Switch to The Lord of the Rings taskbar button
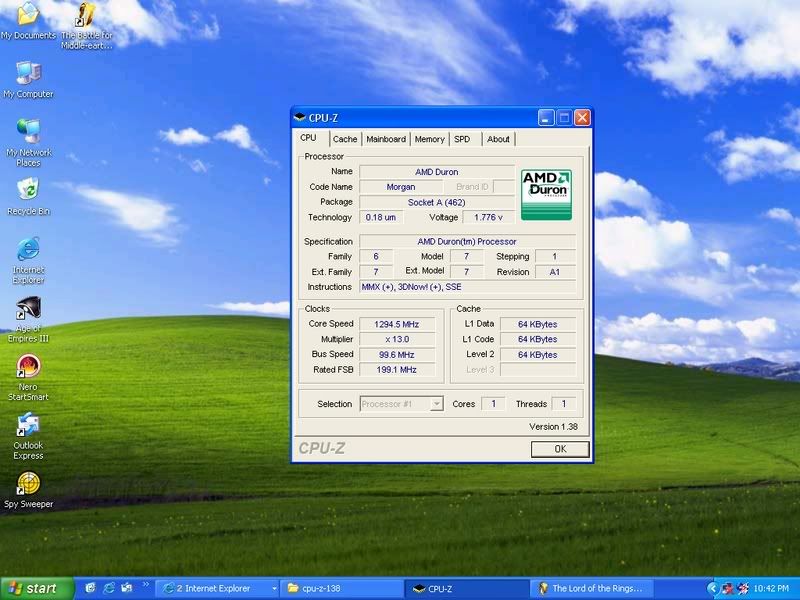 point(593,589)
